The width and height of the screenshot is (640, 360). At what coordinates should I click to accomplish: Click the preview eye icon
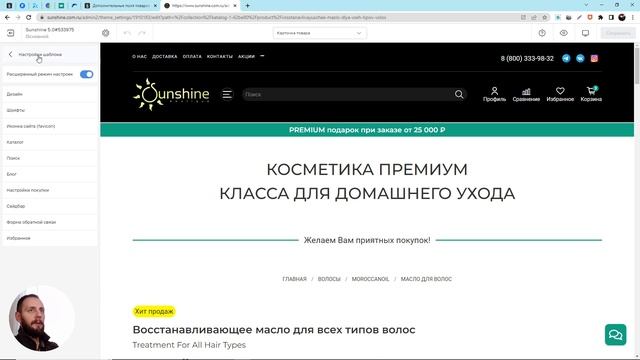click(x=564, y=33)
